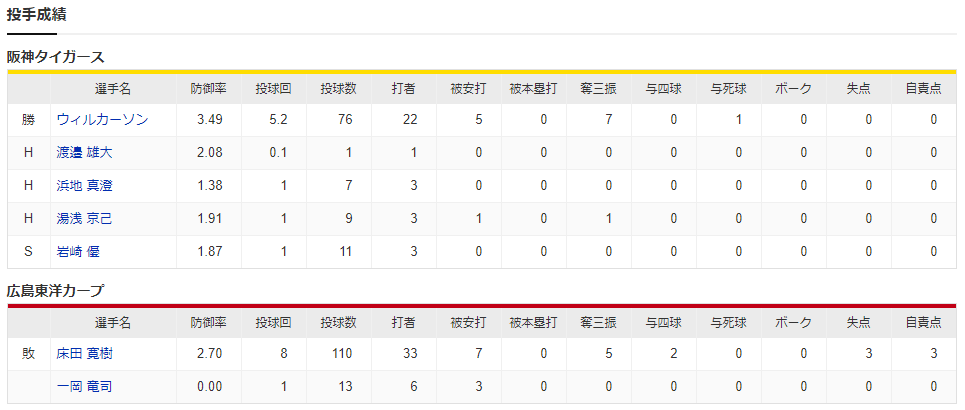
Task: Click 自責点 header in Carp table
Action: click(923, 323)
